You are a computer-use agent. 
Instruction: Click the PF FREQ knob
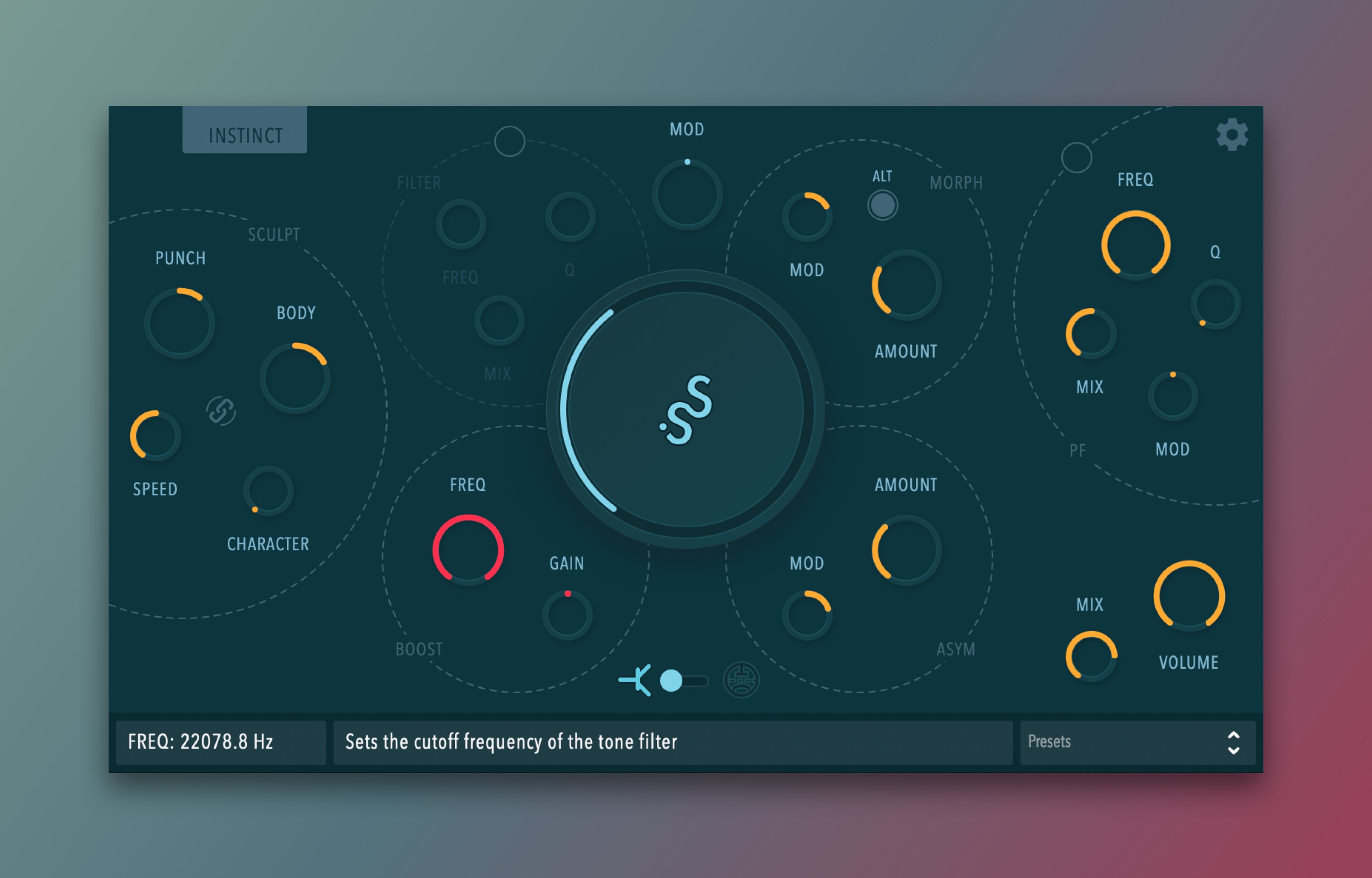tap(1136, 245)
